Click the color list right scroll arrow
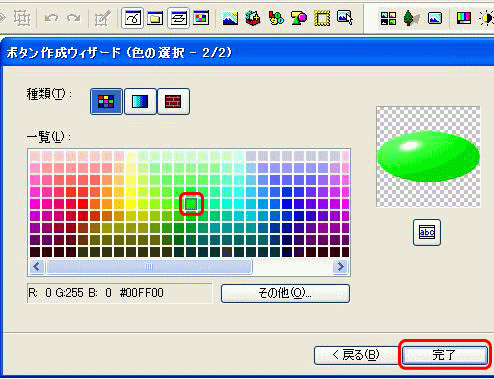The image size is (494, 379). pos(341,267)
